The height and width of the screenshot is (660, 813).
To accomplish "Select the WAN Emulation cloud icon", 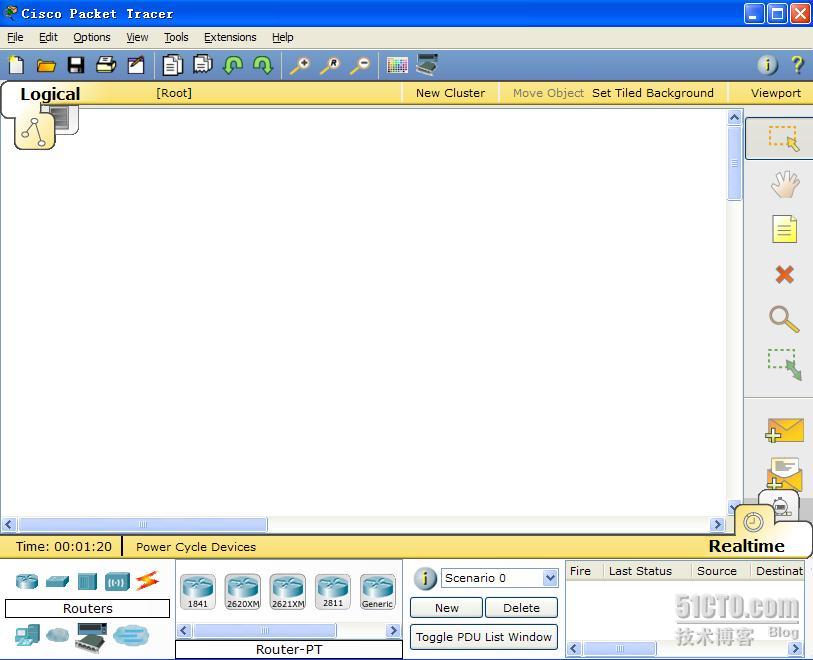I will (x=58, y=635).
